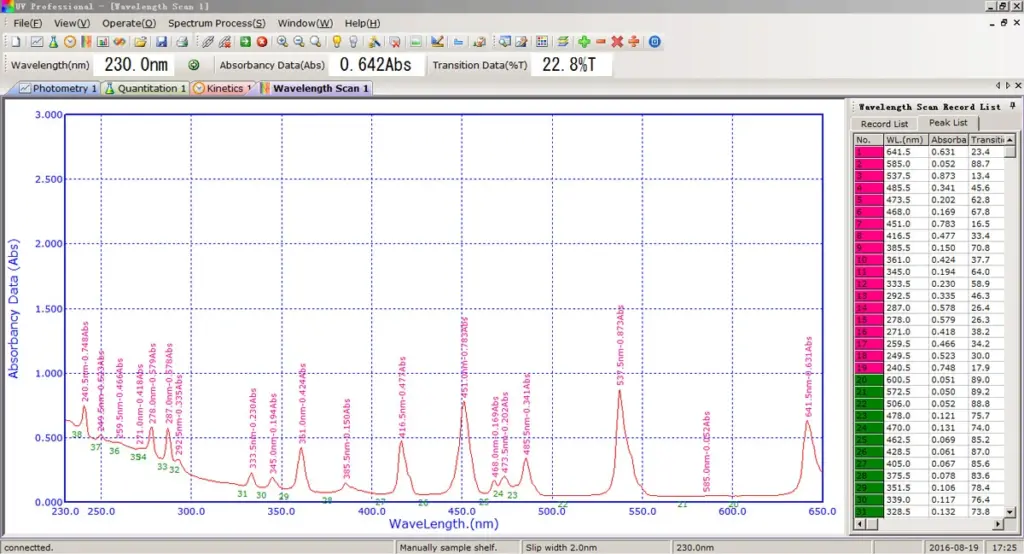Click the edit picture toolbar icon
Screen dimensions: 1024x554
521,42
